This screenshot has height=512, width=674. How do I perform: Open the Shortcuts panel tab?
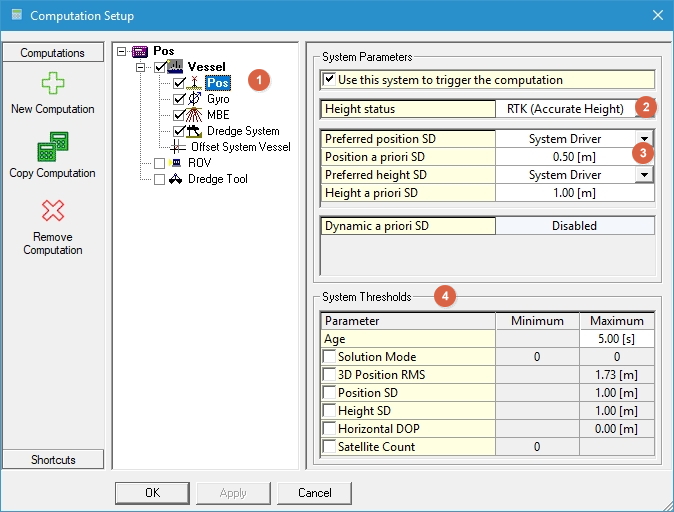pos(52,460)
